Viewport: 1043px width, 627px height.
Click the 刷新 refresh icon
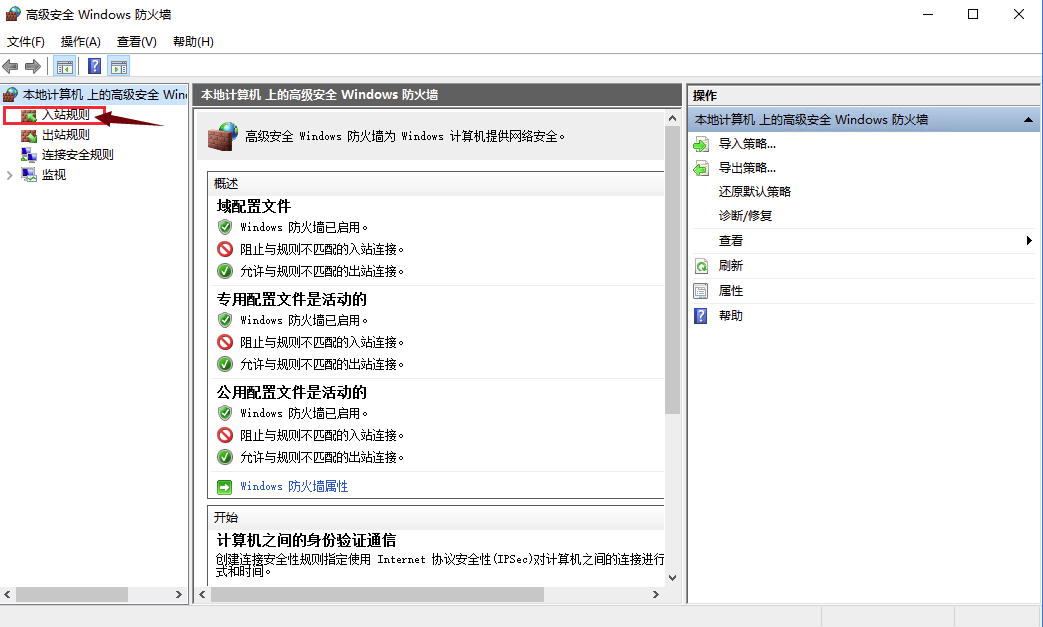click(701, 266)
